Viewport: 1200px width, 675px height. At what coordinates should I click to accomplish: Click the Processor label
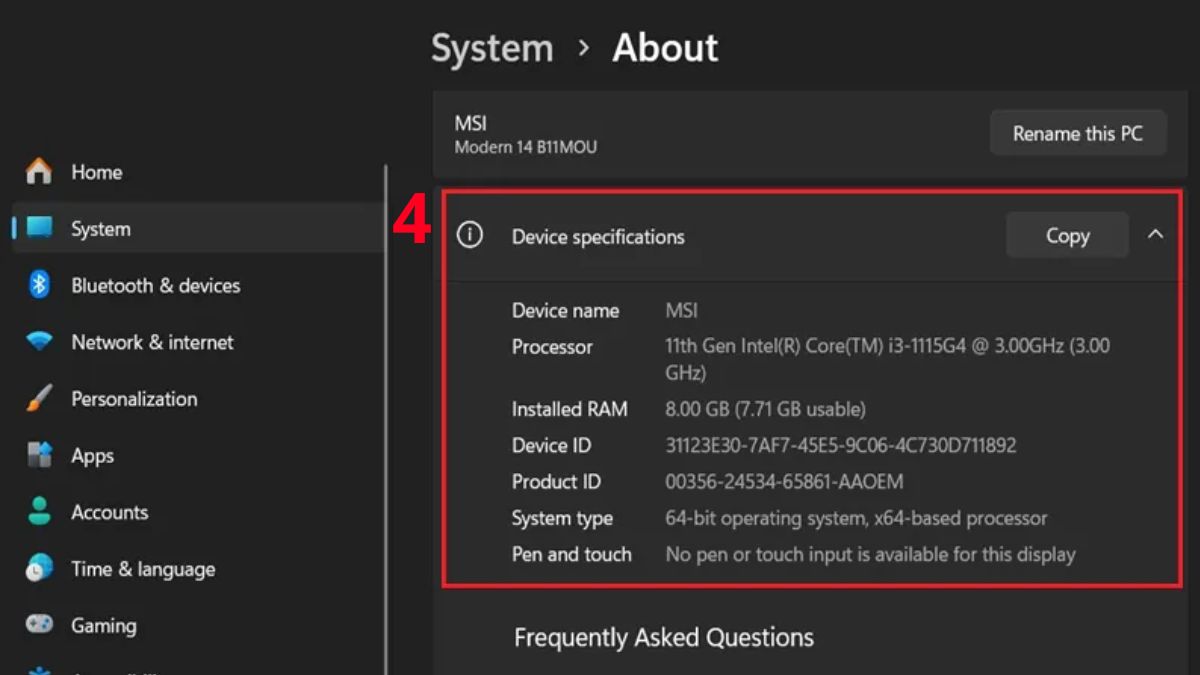(x=552, y=347)
